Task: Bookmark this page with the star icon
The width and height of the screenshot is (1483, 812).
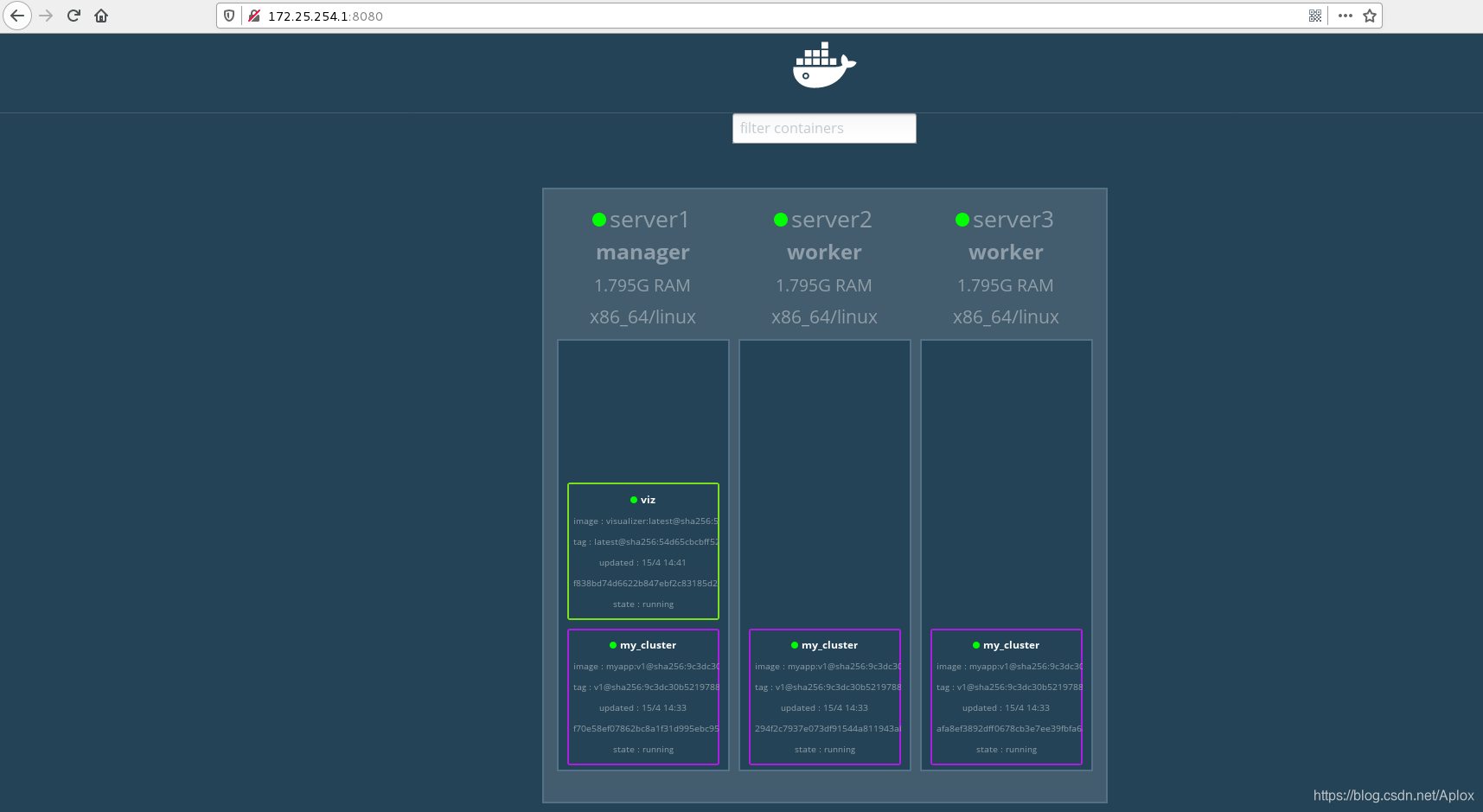Action: click(1370, 16)
